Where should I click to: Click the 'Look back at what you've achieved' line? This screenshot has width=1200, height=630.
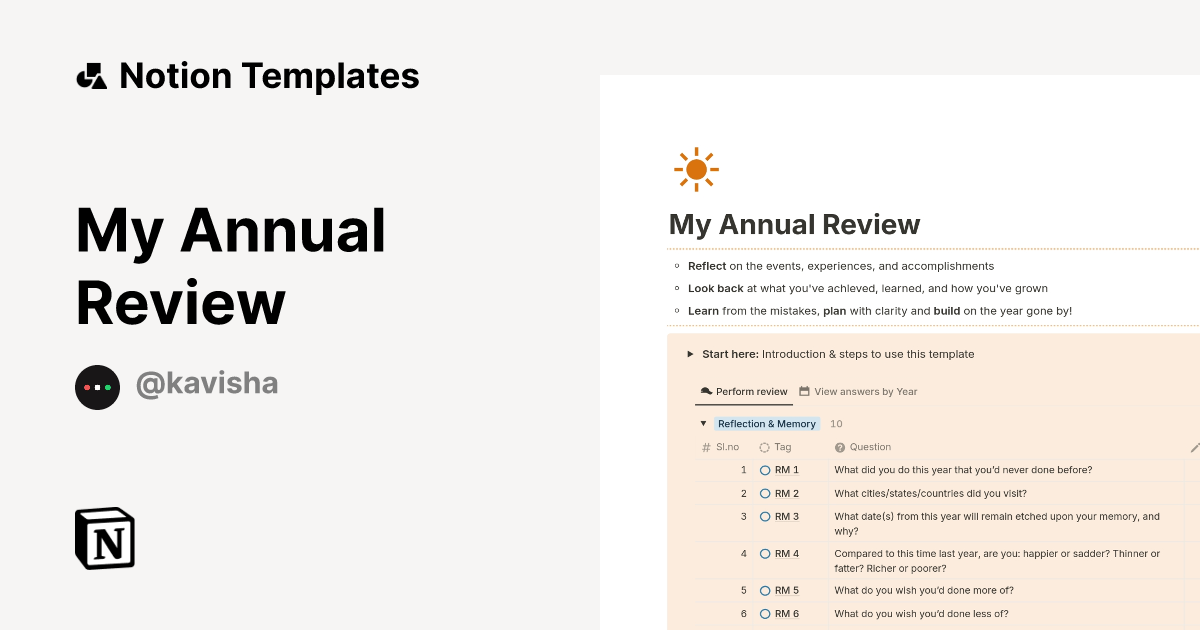tap(868, 288)
